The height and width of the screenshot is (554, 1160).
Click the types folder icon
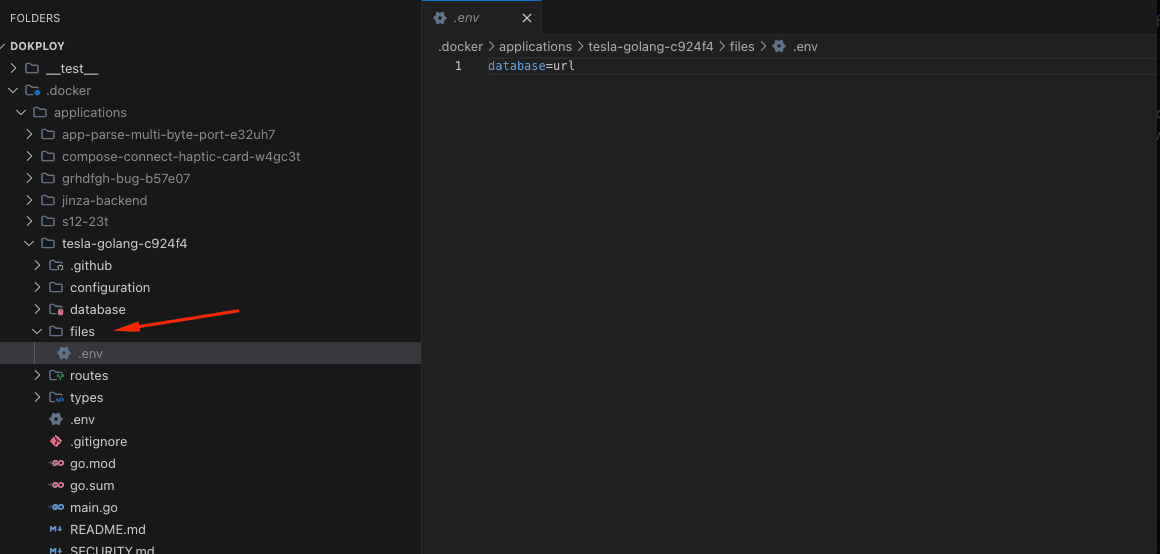pos(57,398)
